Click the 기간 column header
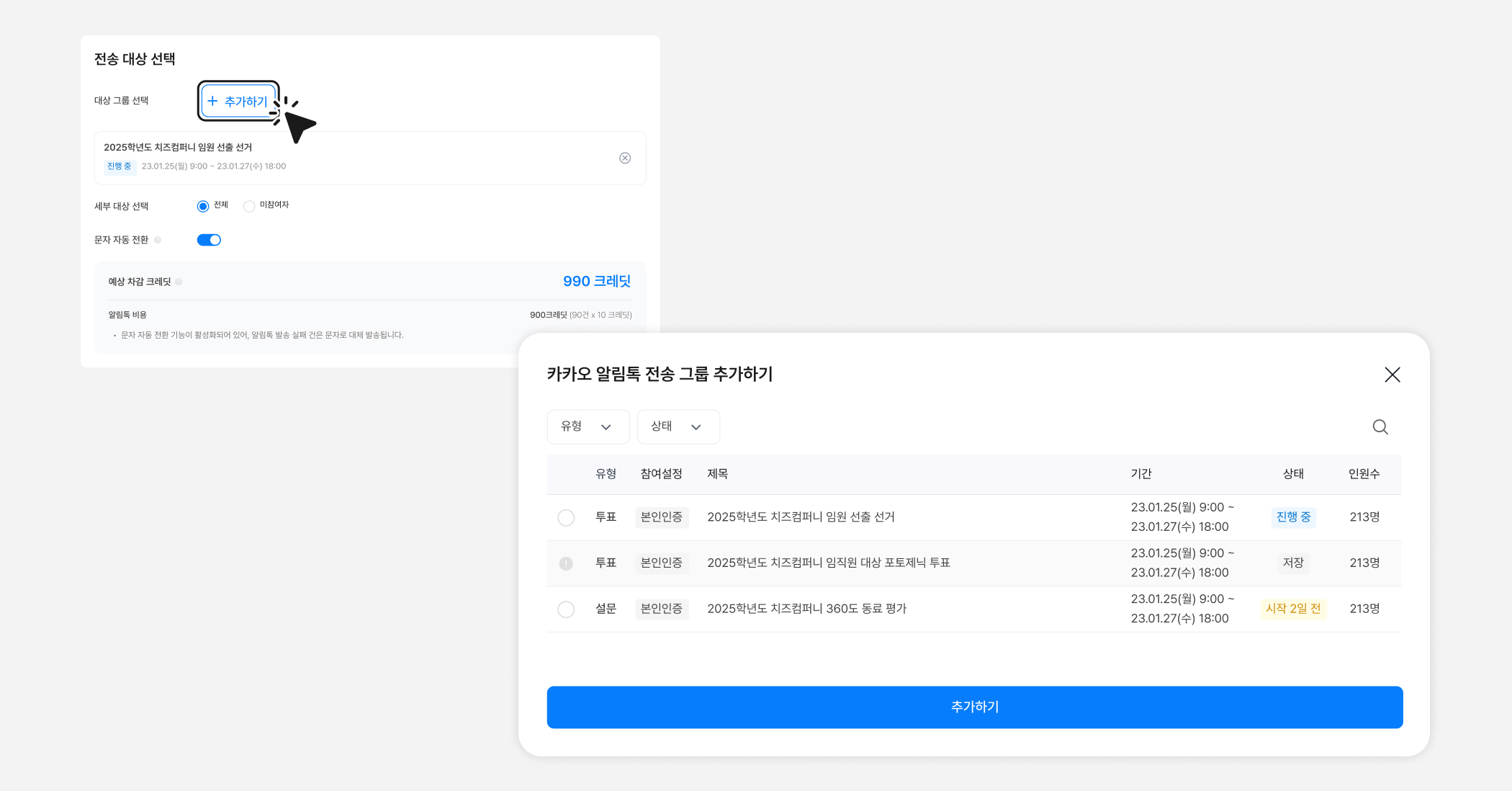Screen dimensions: 1512x791 pos(1140,474)
